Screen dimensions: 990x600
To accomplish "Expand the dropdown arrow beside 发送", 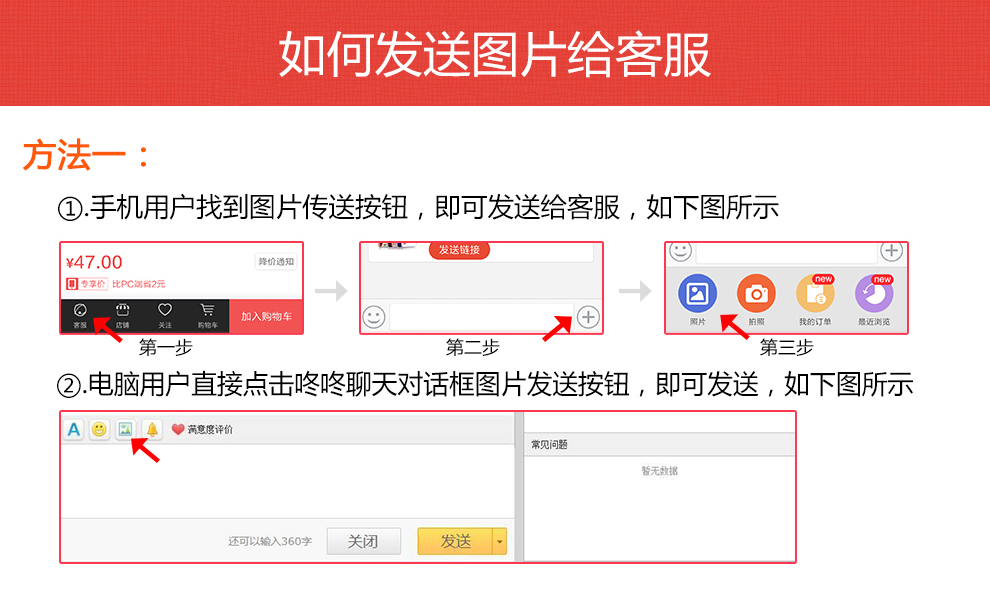I will [500, 541].
